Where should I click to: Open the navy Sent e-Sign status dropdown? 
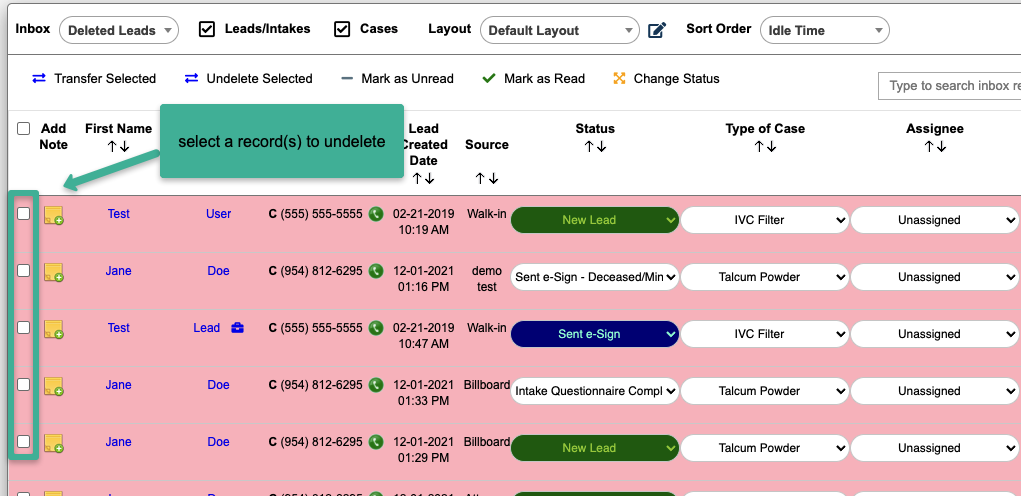(x=594, y=334)
